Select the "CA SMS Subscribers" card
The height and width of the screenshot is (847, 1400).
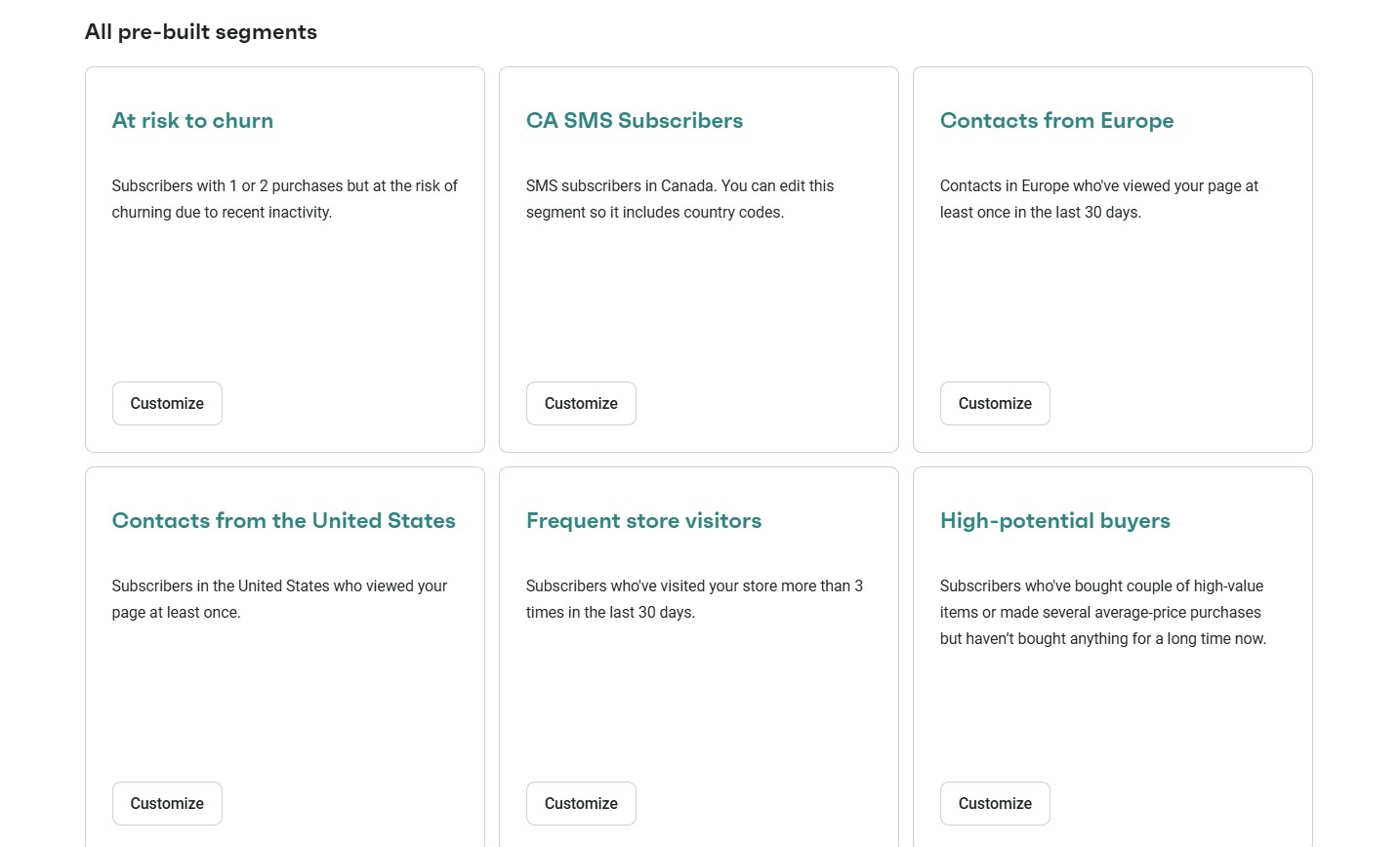tap(698, 293)
